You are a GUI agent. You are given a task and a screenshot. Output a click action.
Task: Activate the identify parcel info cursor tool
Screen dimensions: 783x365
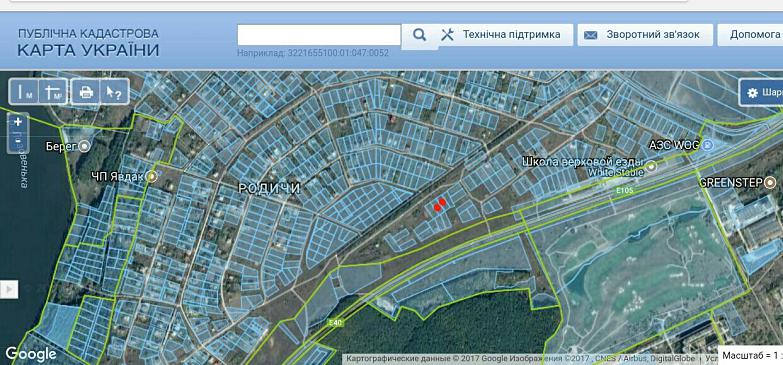(114, 92)
